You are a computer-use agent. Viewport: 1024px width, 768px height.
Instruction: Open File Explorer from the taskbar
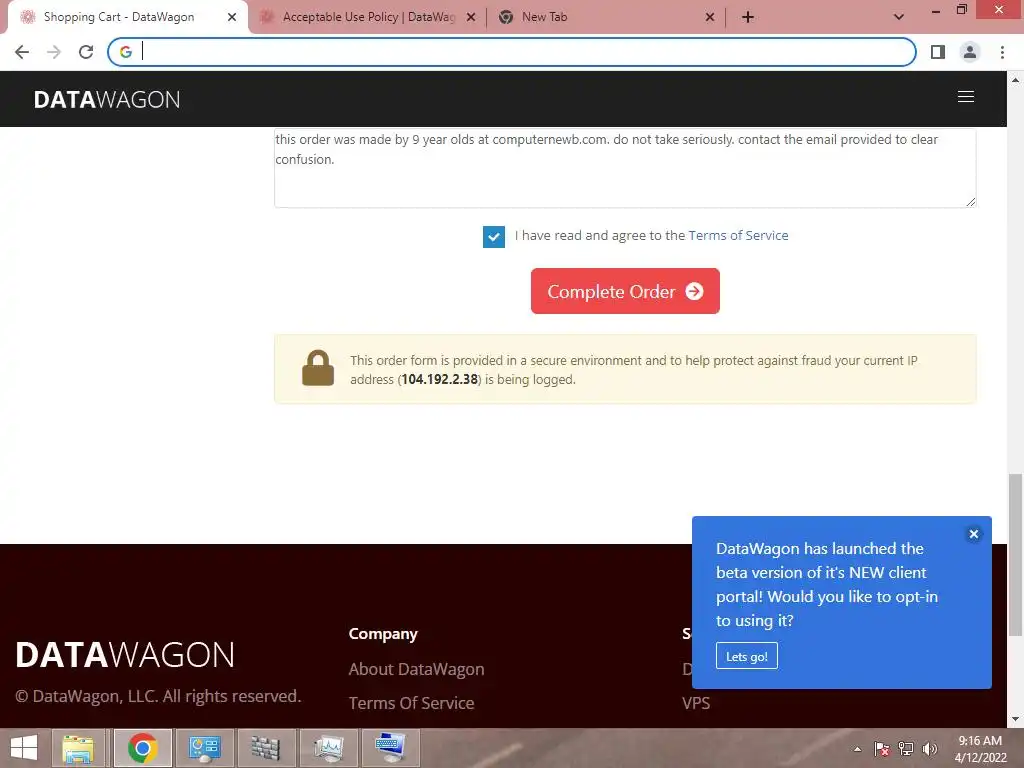tap(78, 748)
